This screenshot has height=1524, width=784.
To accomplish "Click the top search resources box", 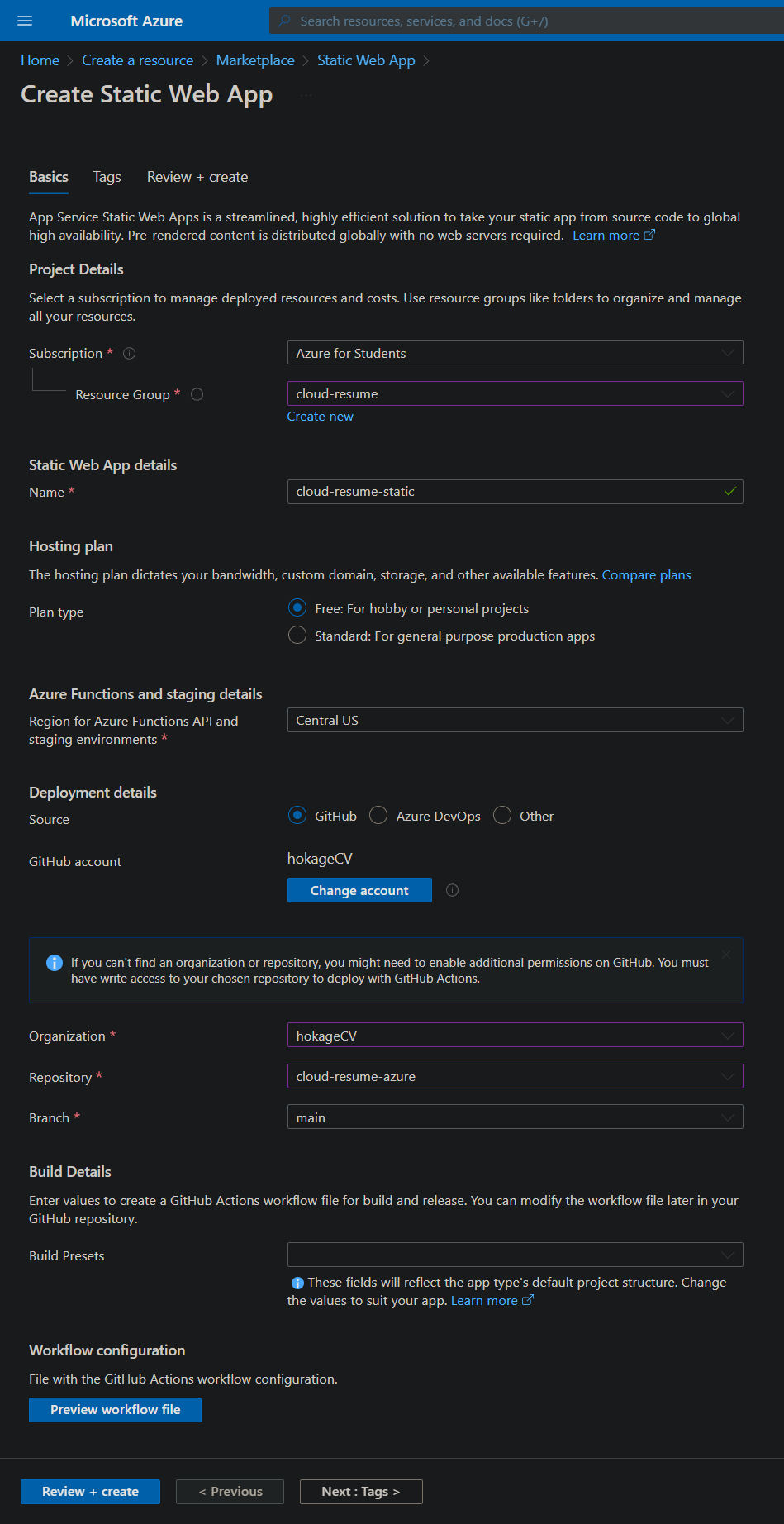I will pos(526,21).
